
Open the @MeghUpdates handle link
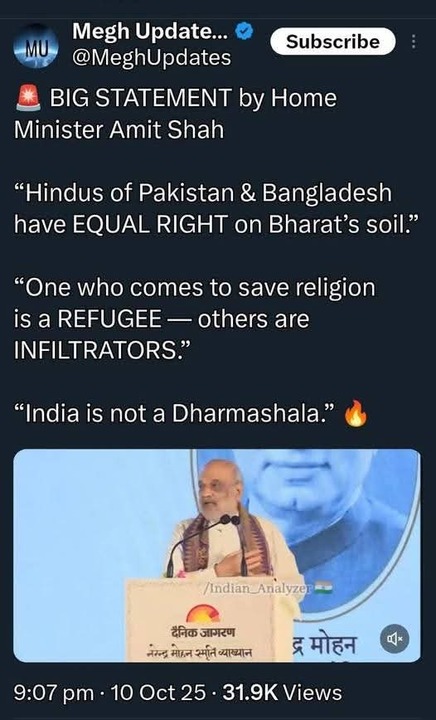(151, 58)
